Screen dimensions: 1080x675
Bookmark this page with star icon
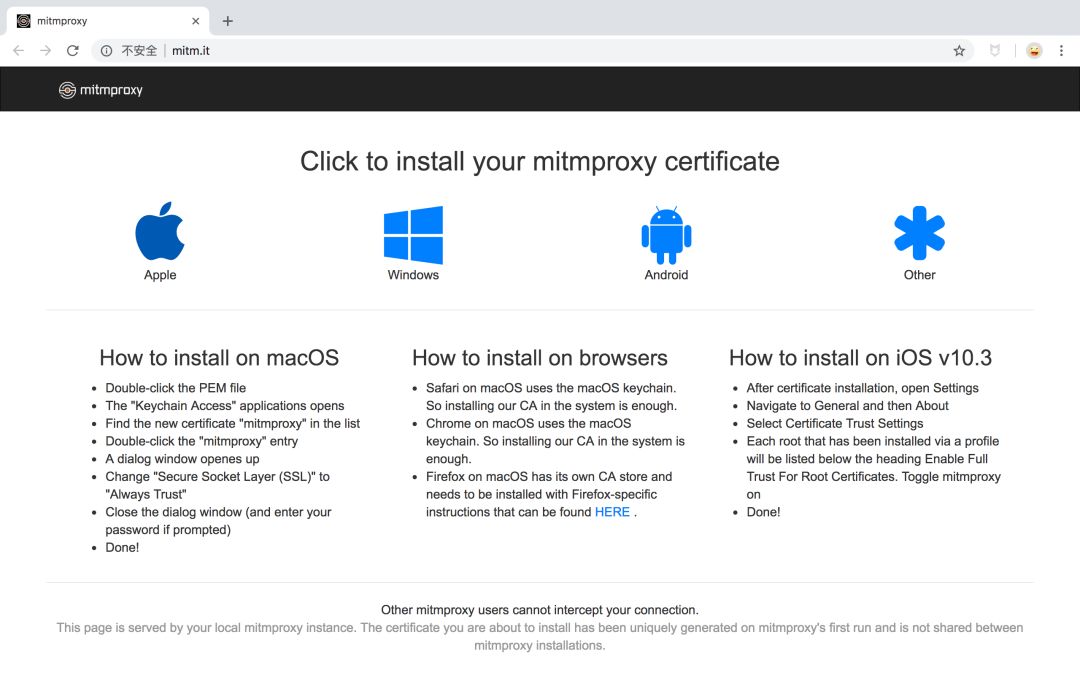tap(959, 50)
